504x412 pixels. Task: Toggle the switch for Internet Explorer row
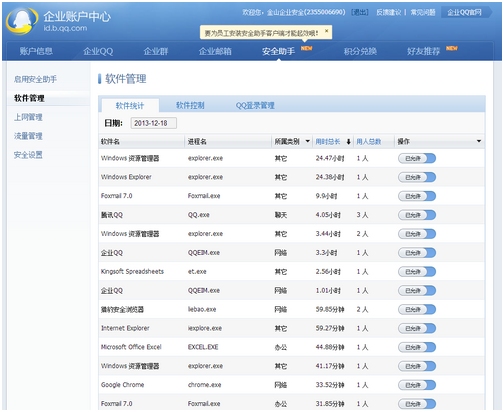tap(417, 328)
